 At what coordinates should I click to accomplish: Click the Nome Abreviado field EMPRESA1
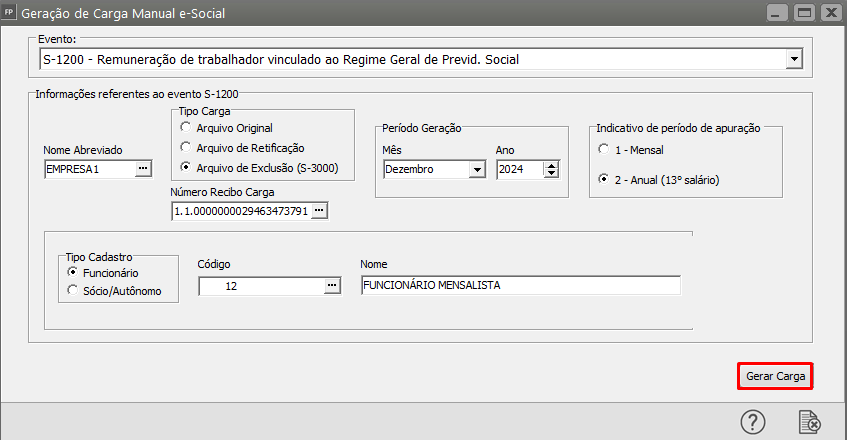88,169
